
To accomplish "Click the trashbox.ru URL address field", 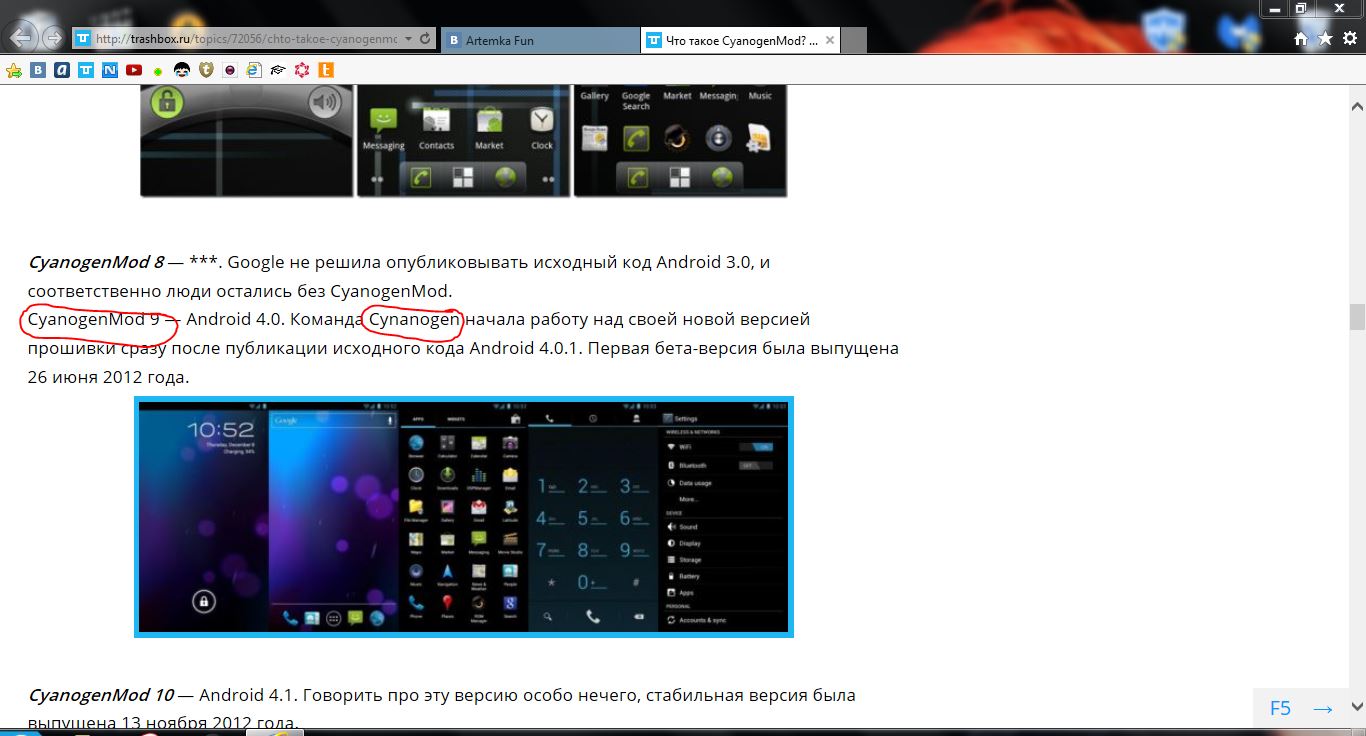I will [247, 39].
